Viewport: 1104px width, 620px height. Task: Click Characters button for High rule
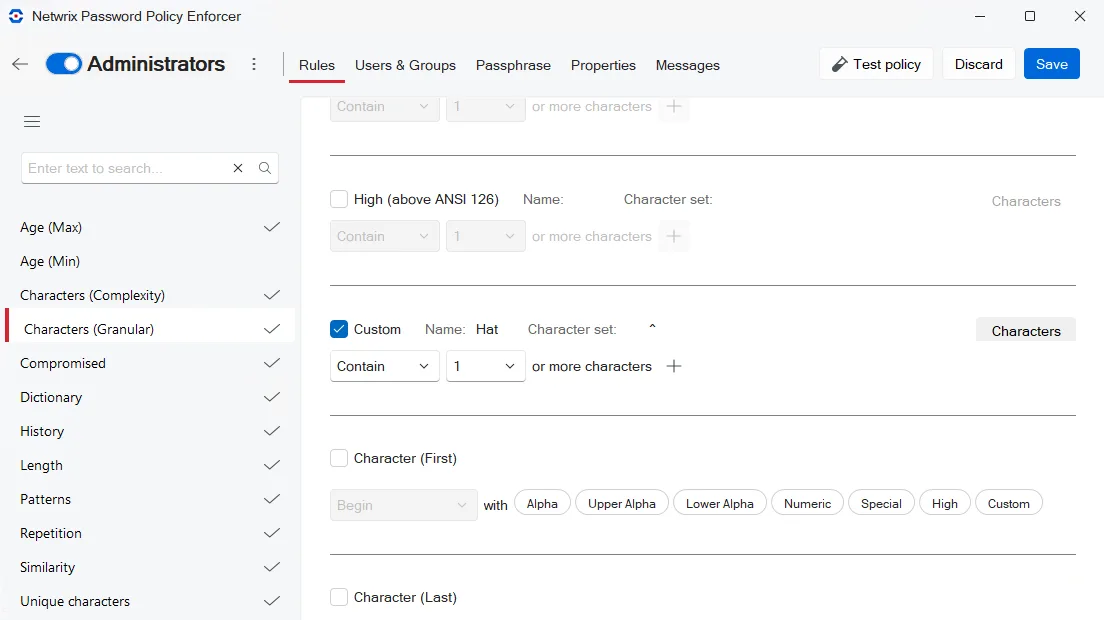(x=1026, y=201)
